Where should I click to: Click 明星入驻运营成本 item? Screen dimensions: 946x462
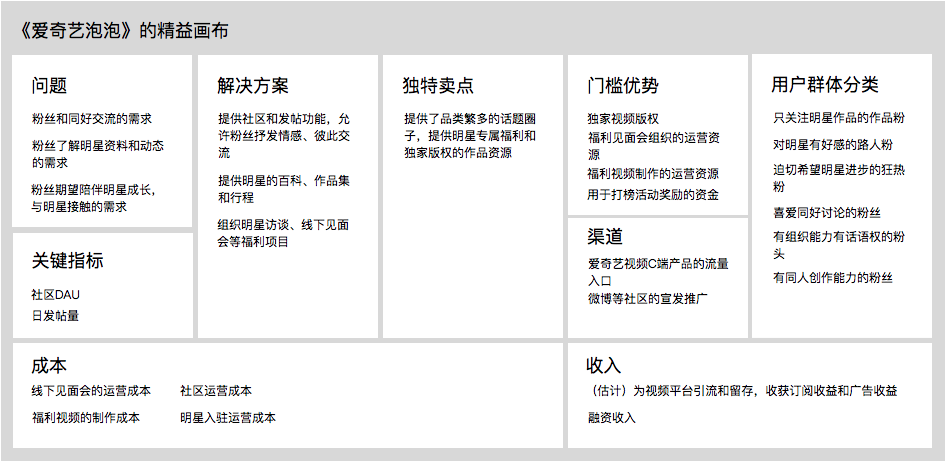(x=229, y=418)
